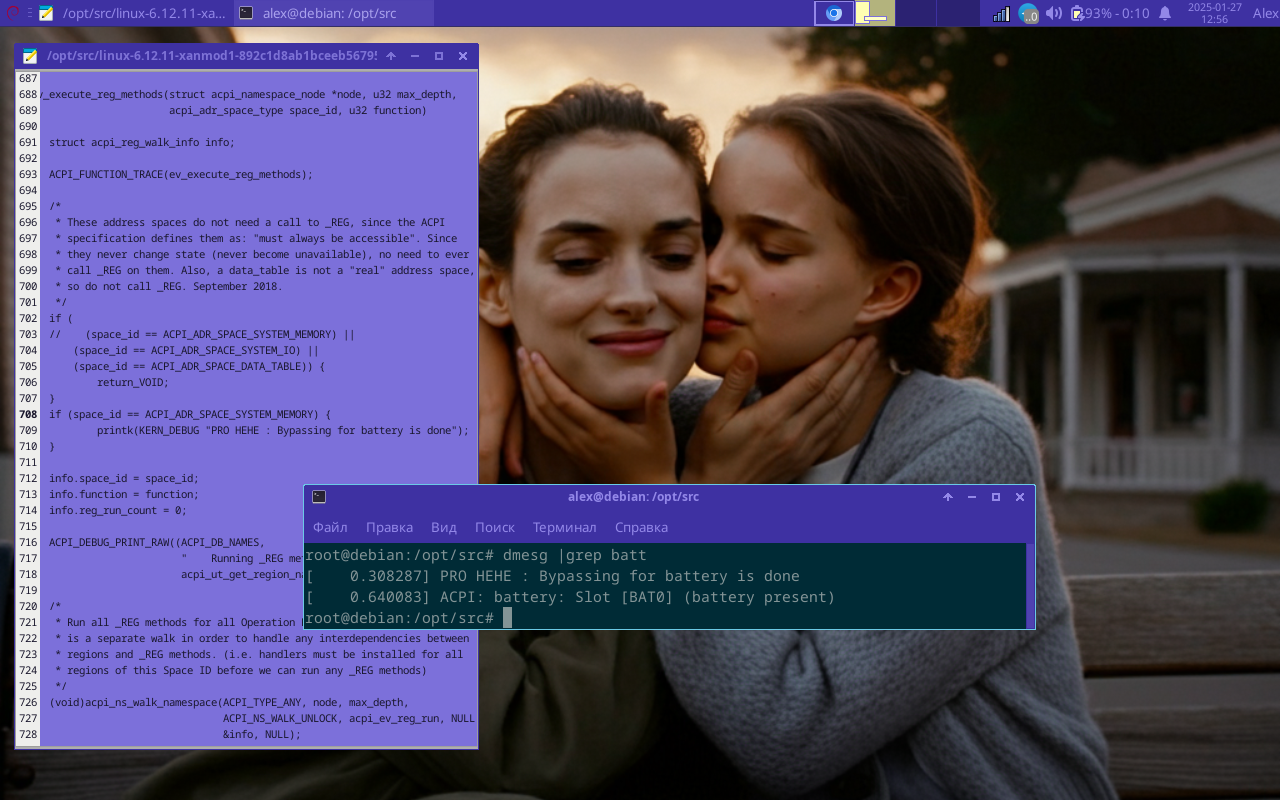
Task: Maximize the terminal window
Action: pos(996,497)
